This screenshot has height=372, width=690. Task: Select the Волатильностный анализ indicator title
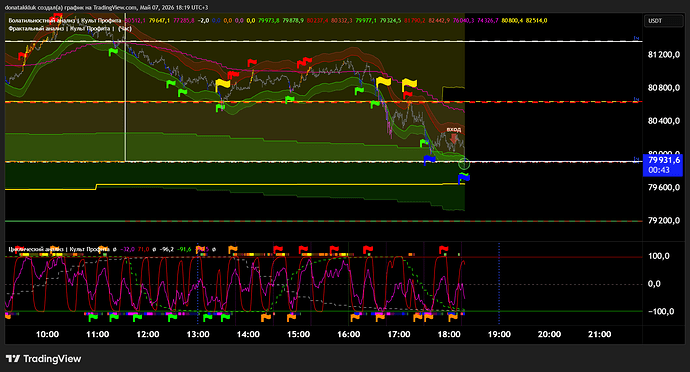pyautogui.click(x=65, y=20)
